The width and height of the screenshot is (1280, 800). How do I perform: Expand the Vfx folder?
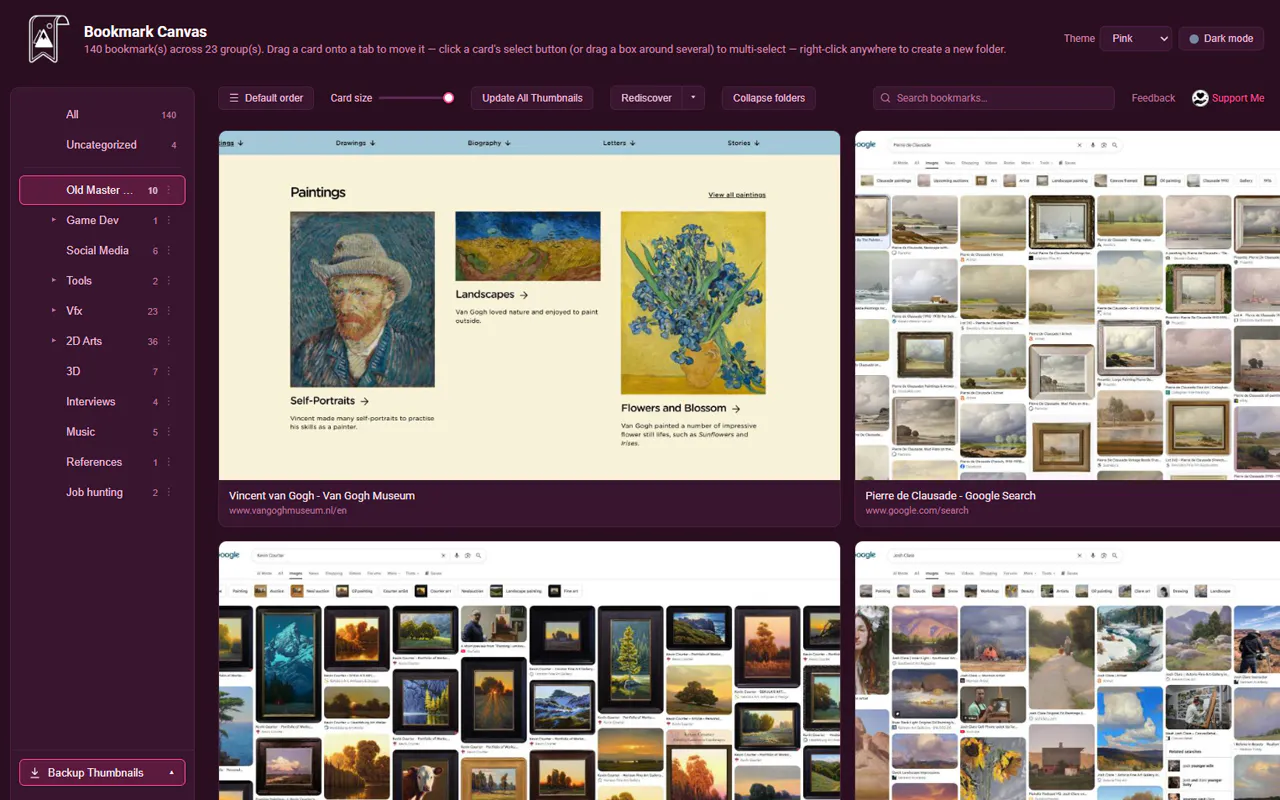coord(54,311)
